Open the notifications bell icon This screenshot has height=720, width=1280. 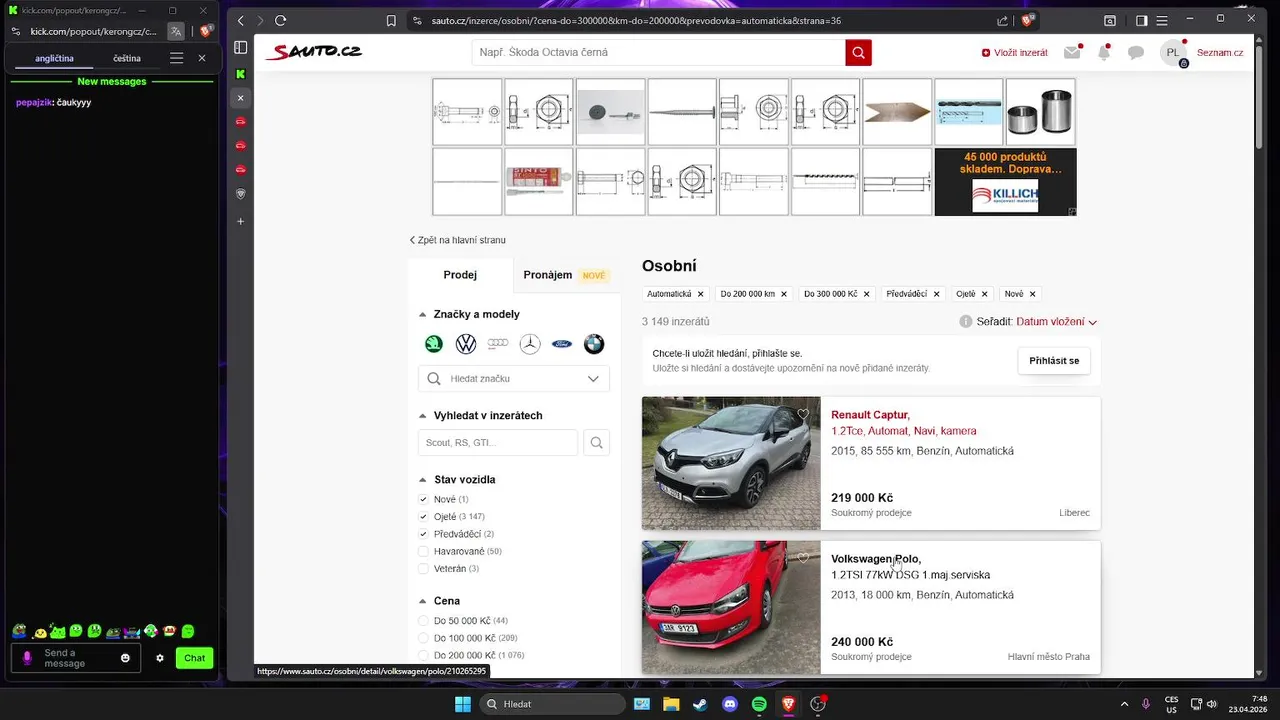(1104, 52)
